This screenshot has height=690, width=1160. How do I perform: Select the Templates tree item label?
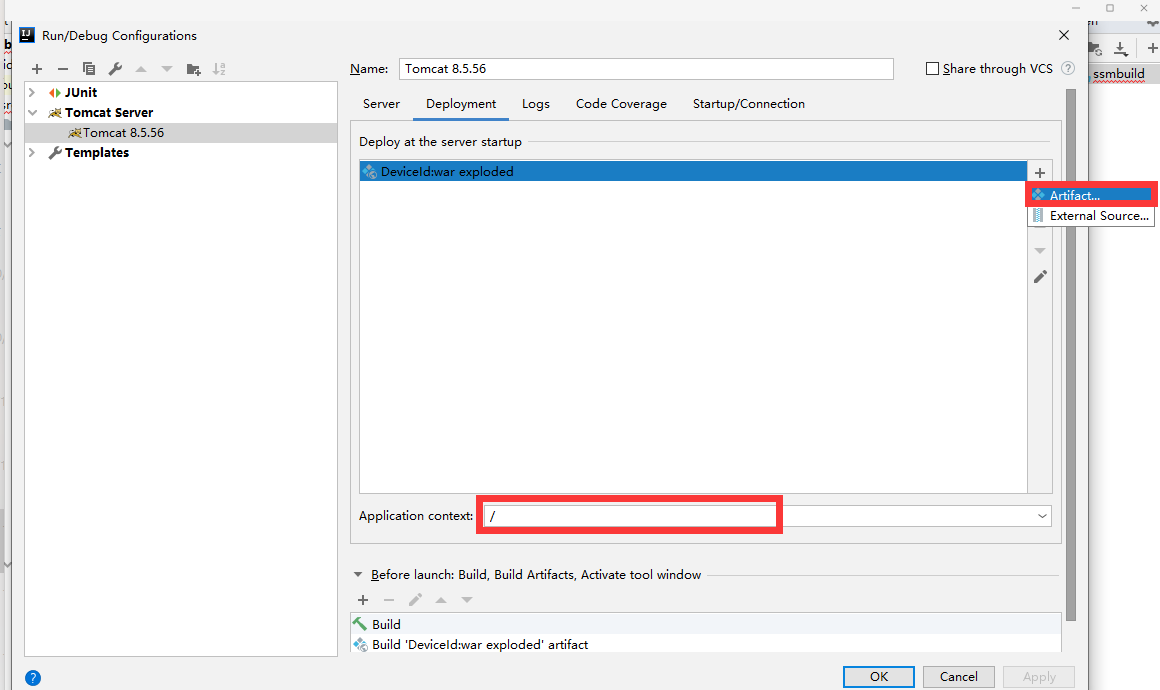pos(97,152)
